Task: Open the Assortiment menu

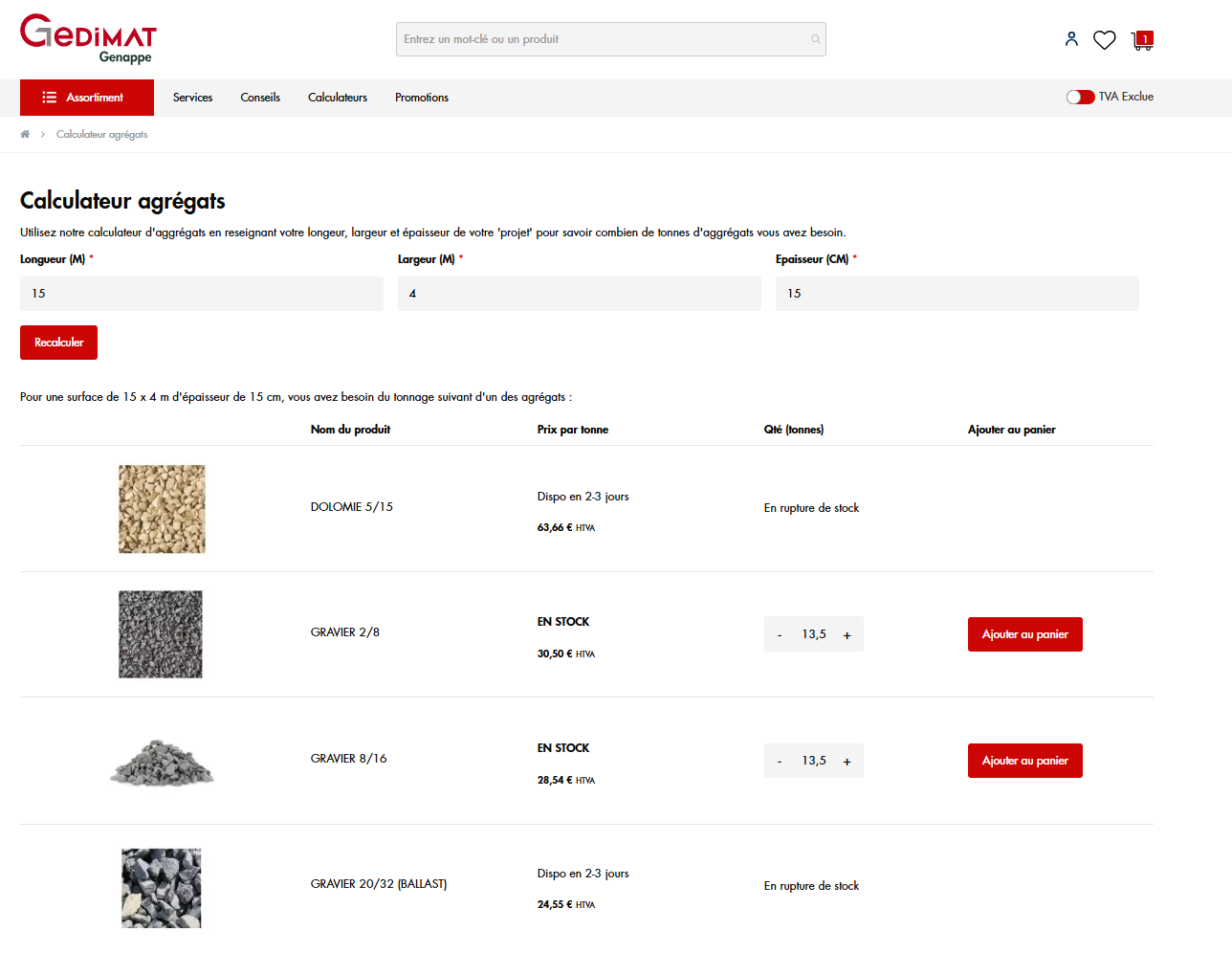Action: [87, 98]
